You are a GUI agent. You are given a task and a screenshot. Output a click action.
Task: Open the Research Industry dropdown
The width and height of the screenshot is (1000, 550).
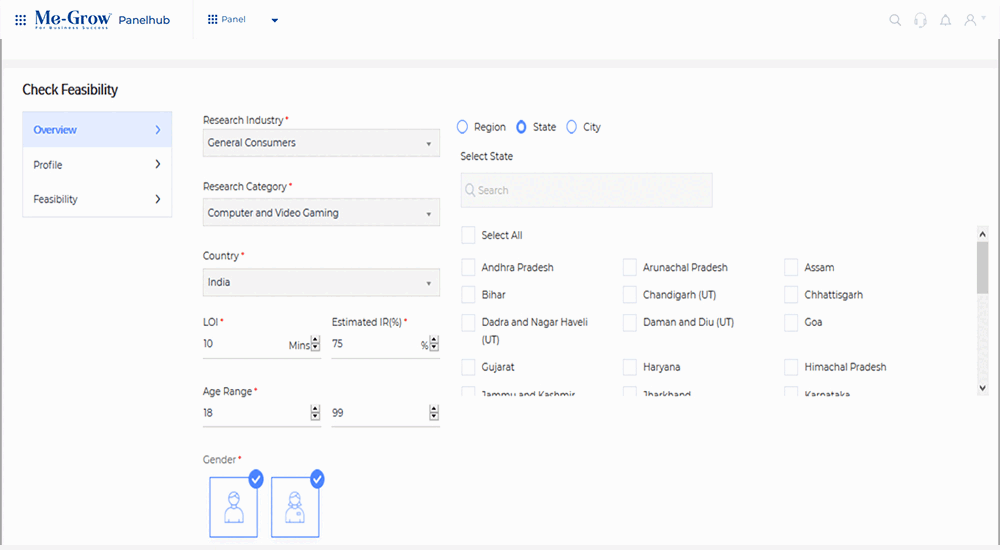click(321, 143)
